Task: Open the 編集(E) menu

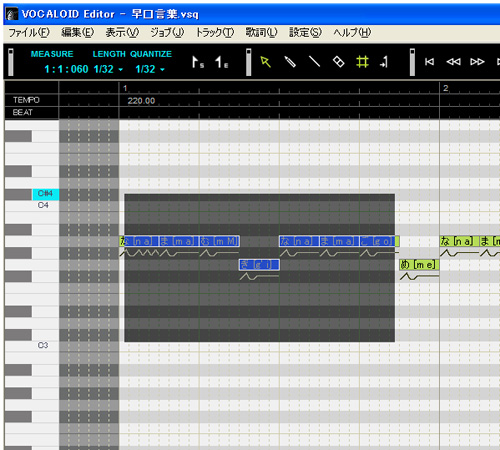Action: click(x=78, y=33)
